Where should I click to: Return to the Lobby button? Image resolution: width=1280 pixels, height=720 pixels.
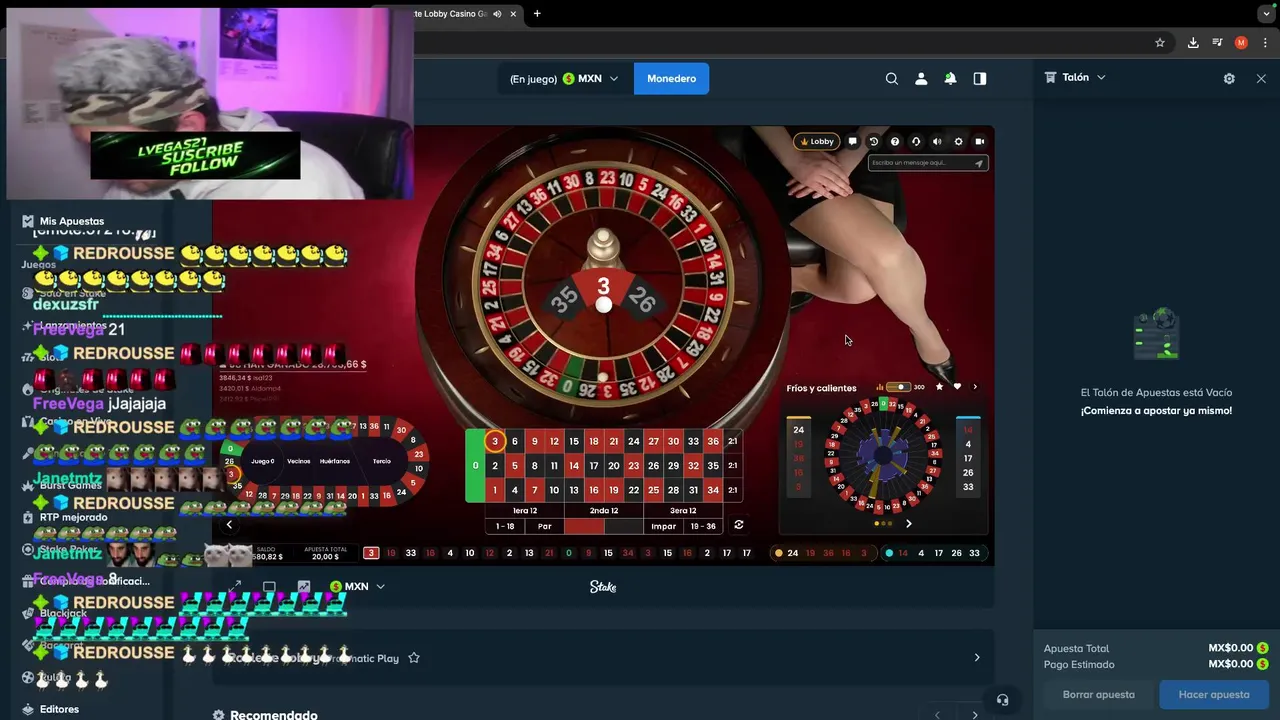(x=817, y=142)
